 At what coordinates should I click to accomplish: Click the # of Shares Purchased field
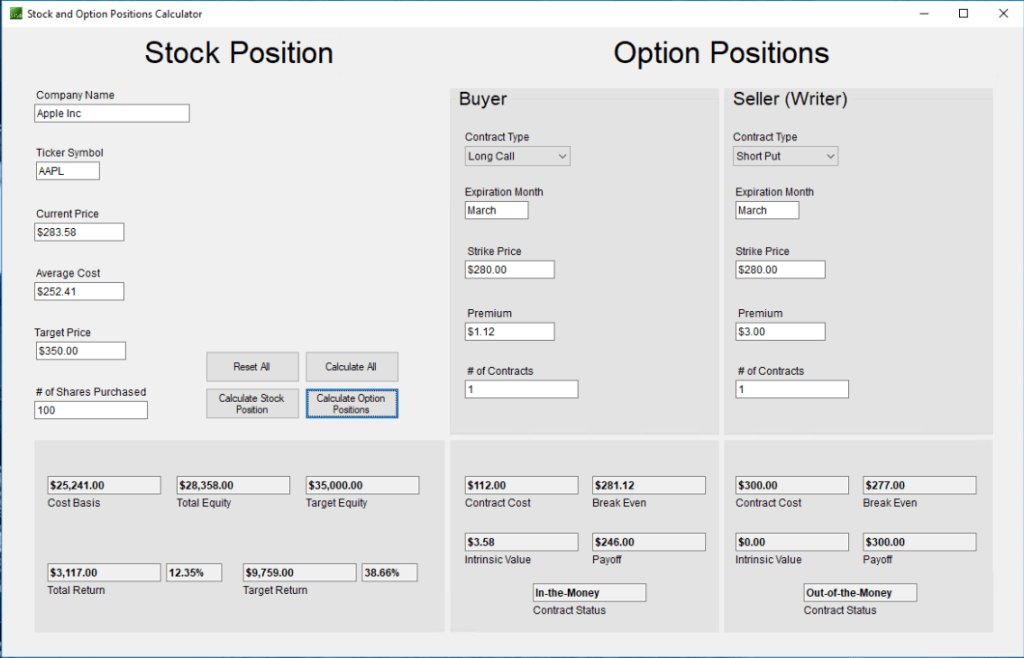tap(91, 410)
